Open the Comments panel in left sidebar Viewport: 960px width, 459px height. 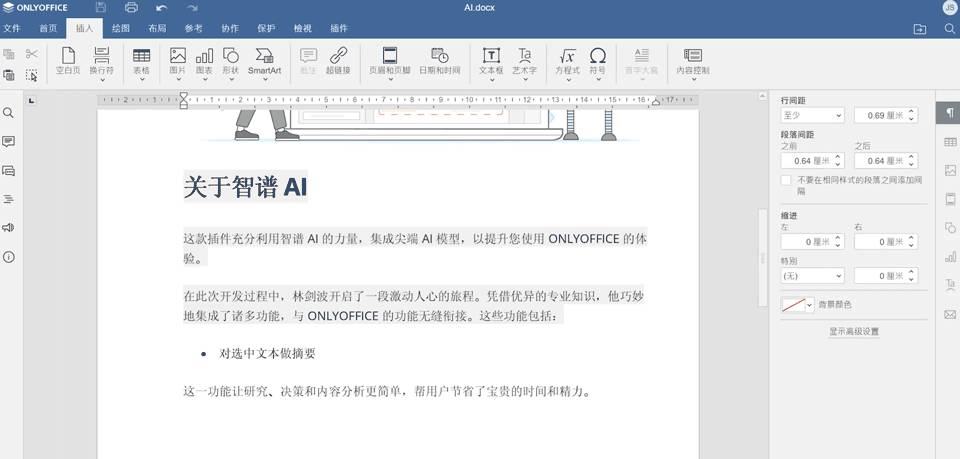9,142
